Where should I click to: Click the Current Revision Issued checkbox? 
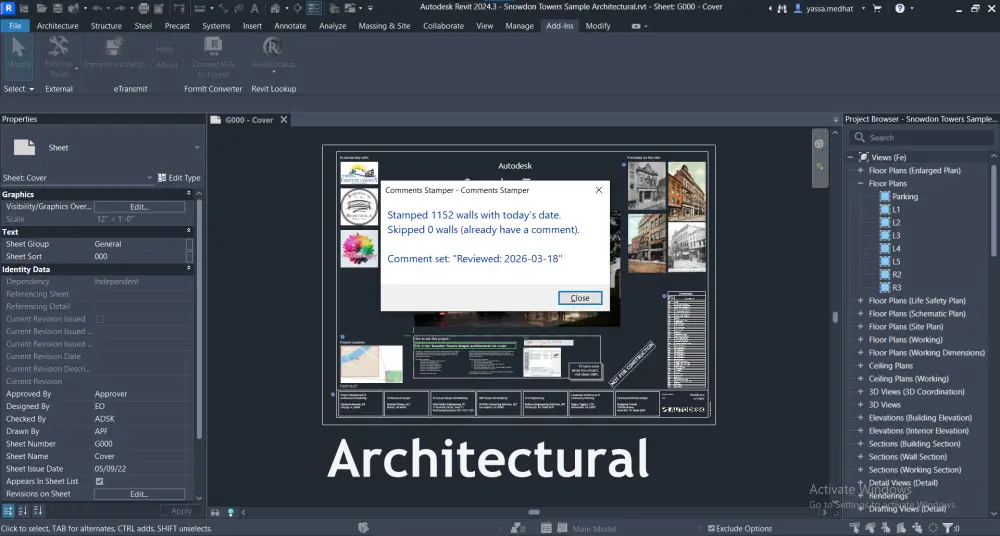[99, 319]
